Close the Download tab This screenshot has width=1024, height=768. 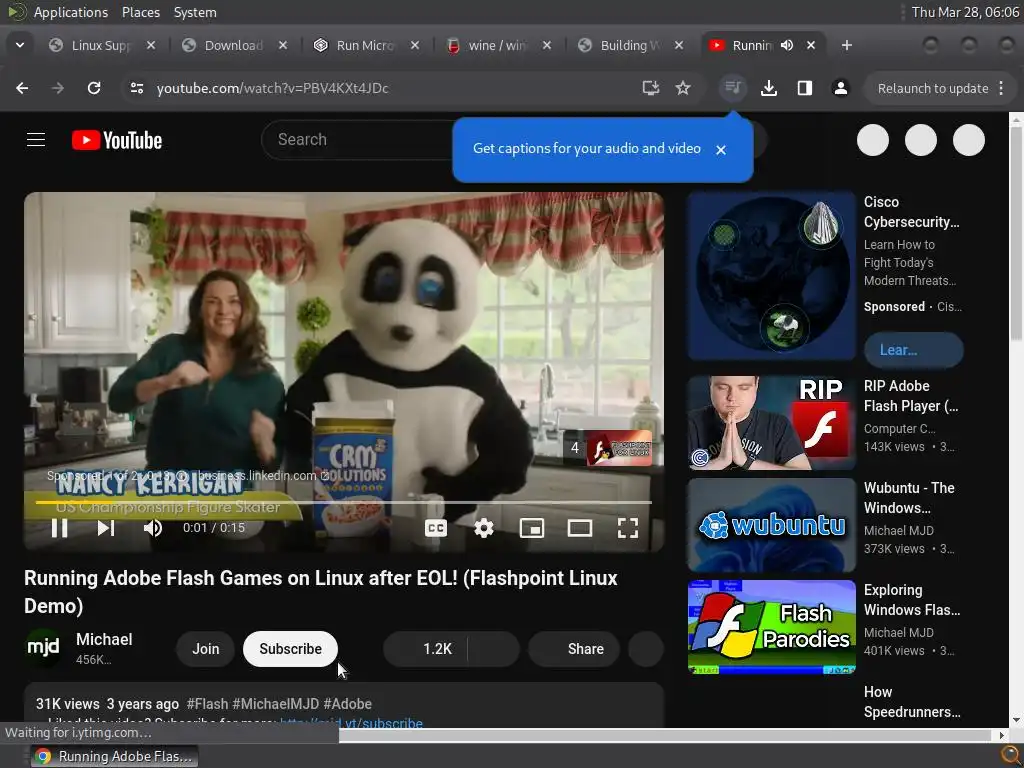tap(283, 45)
